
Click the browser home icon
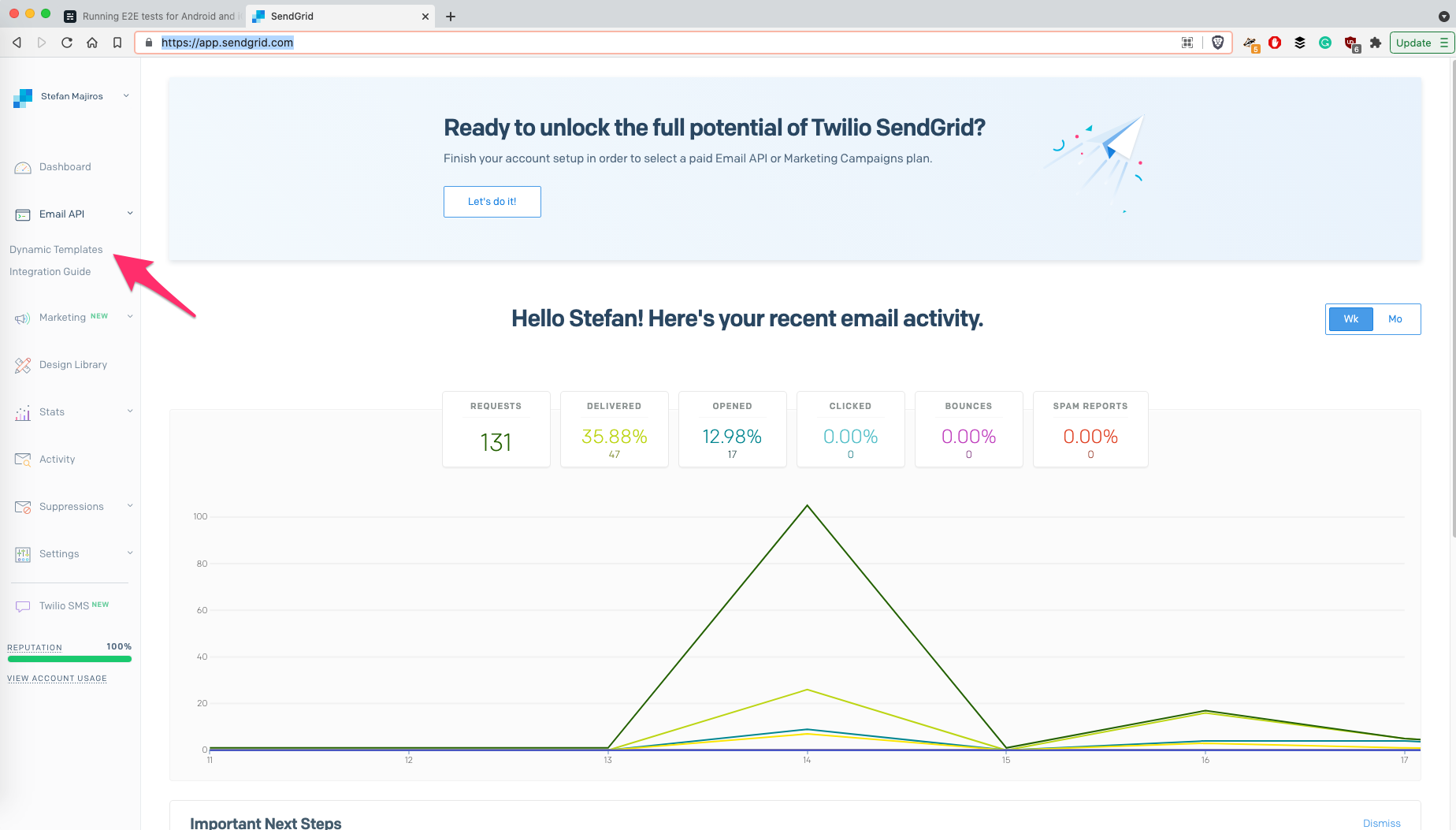(x=92, y=43)
